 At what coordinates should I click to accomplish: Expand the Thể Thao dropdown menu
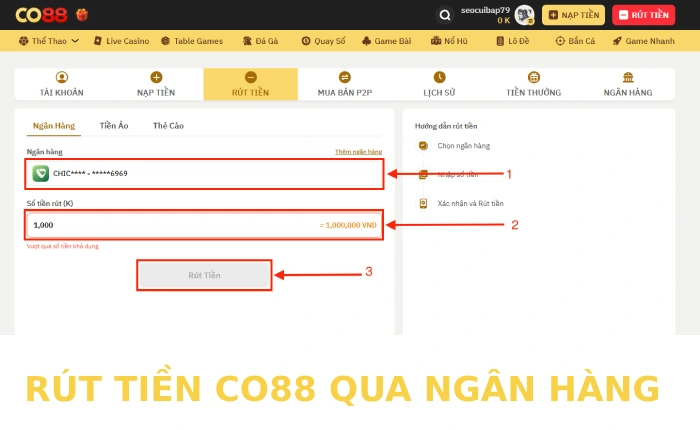[x=49, y=41]
